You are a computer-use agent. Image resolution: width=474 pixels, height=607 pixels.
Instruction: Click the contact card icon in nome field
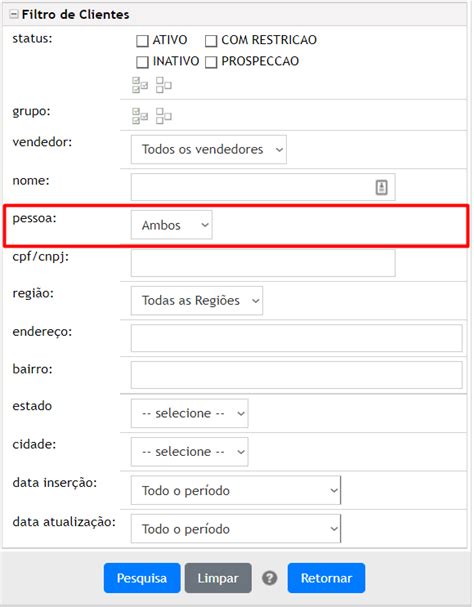pos(381,187)
